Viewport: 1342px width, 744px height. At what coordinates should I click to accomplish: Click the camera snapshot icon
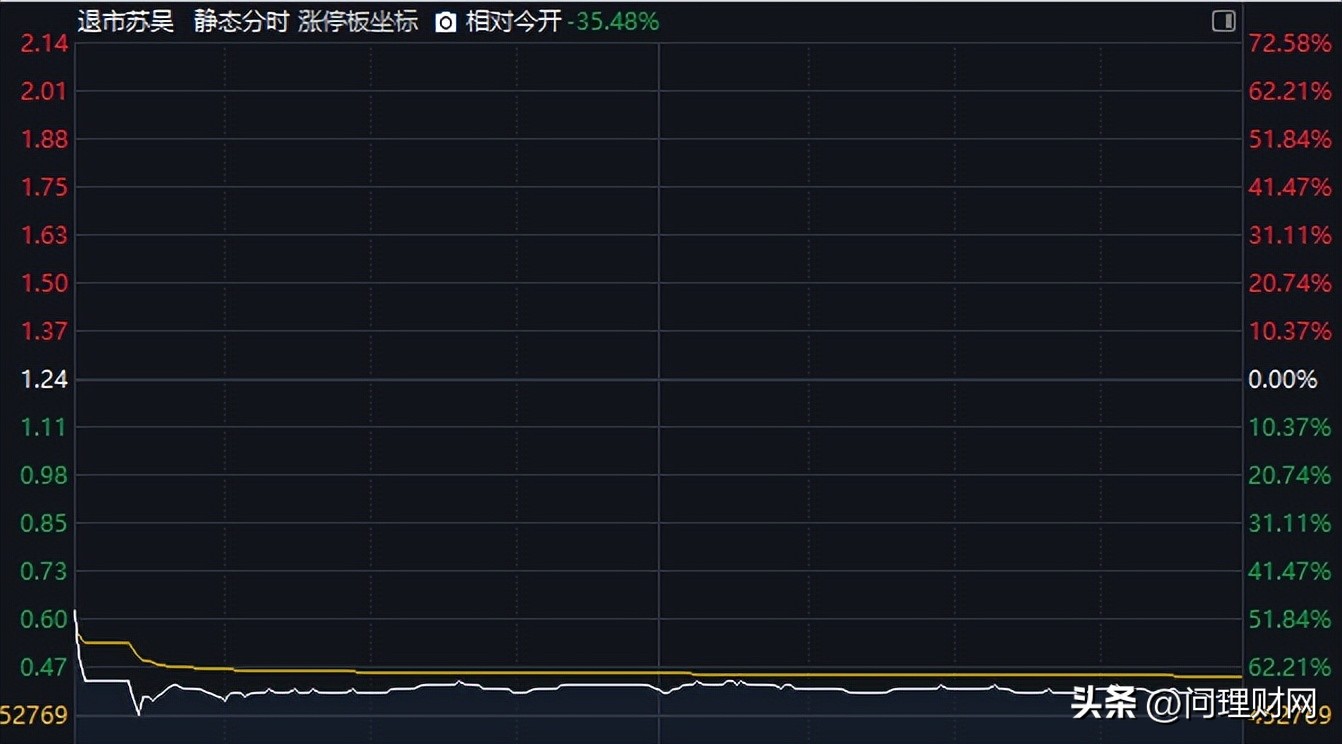click(446, 22)
